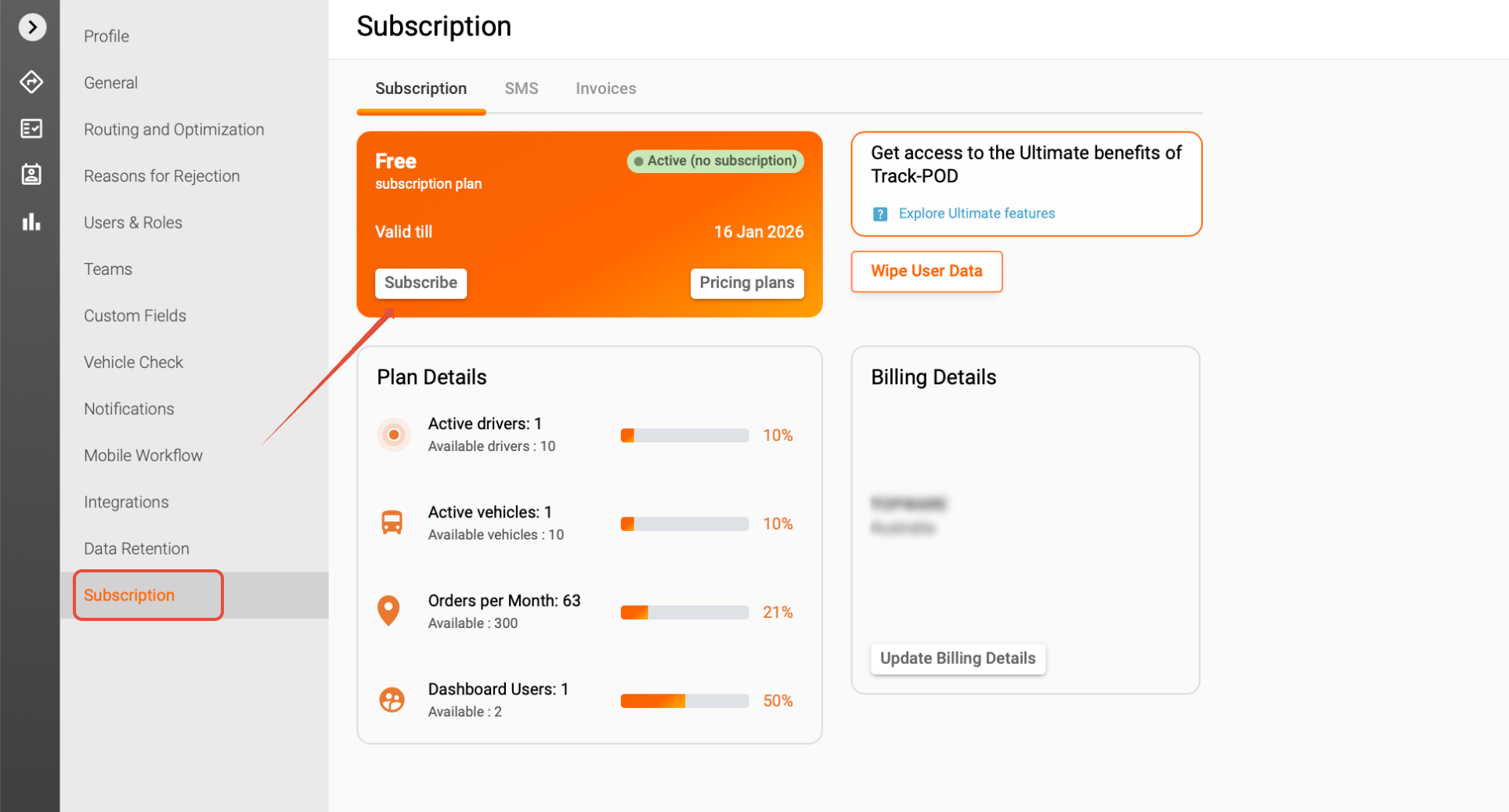Open the Routes navigation icon
The image size is (1509, 812).
click(x=31, y=81)
